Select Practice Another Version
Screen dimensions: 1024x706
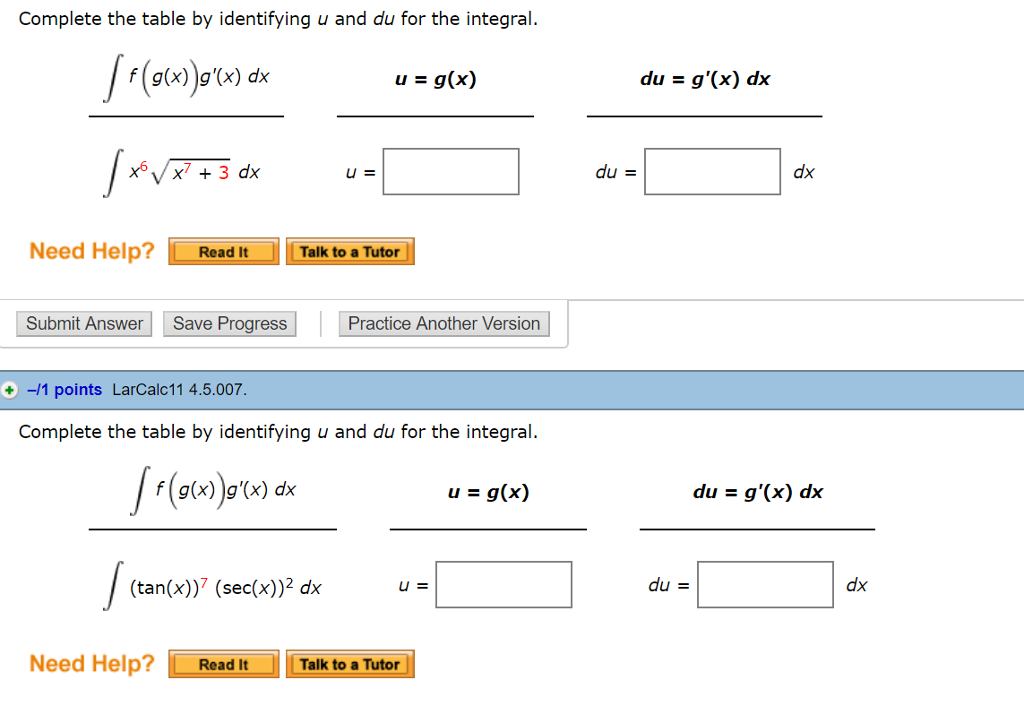(x=443, y=323)
